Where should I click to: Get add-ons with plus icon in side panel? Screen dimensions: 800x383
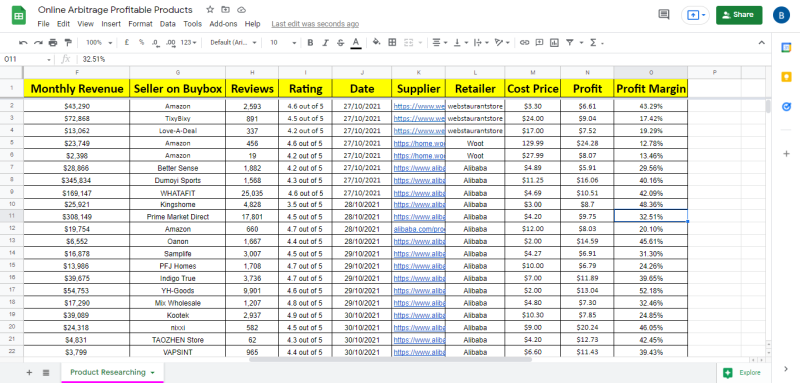point(786,154)
